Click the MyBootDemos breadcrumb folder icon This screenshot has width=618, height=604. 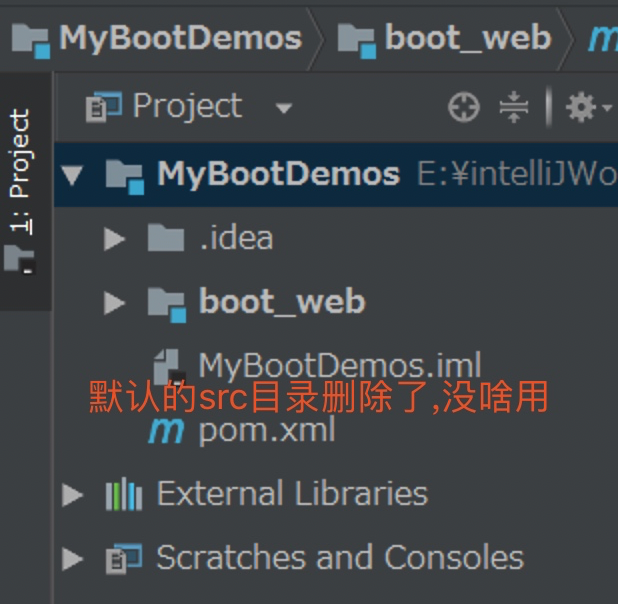(x=31, y=41)
